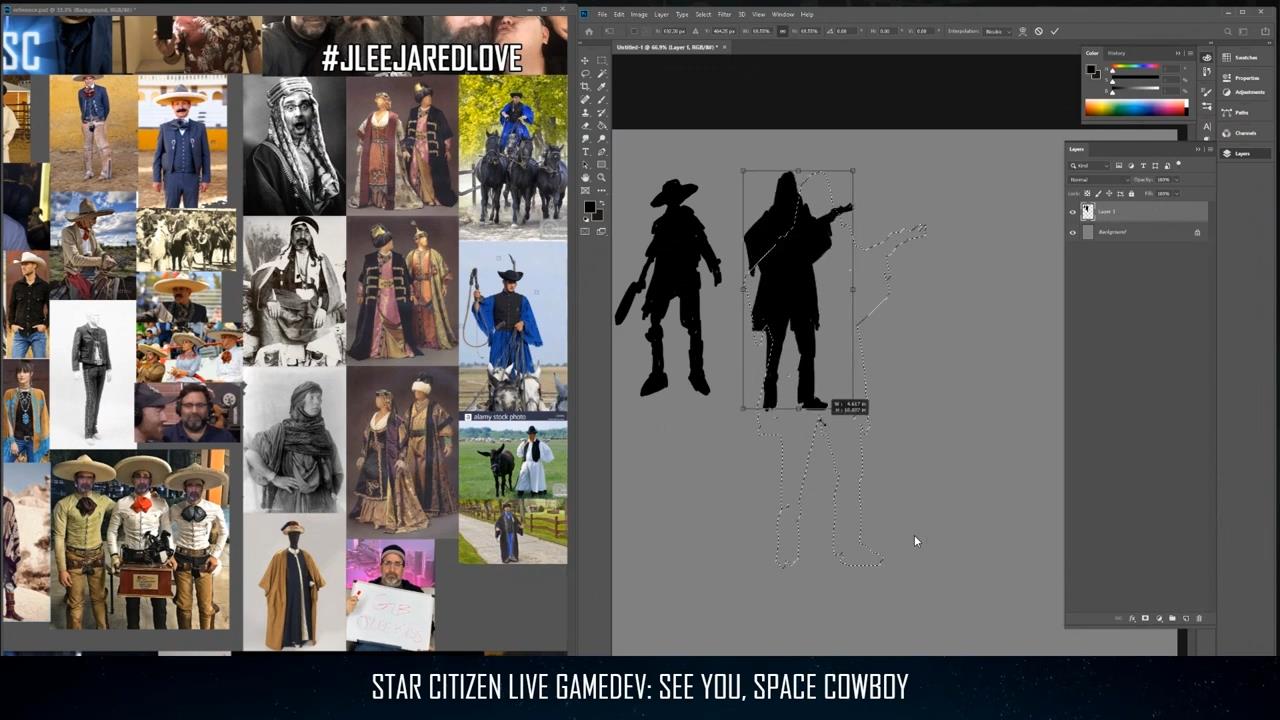
Task: Commit the transform with the checkmark
Action: [x=1054, y=31]
